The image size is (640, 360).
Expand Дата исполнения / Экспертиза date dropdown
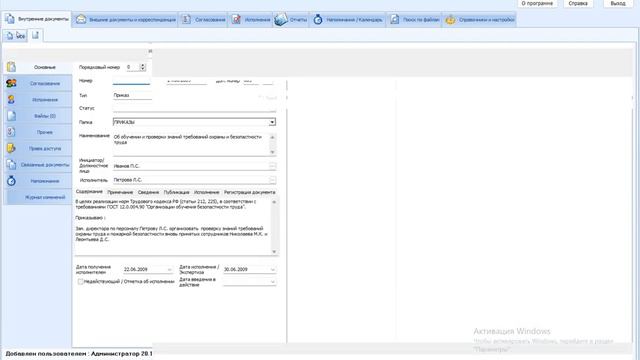click(x=273, y=270)
